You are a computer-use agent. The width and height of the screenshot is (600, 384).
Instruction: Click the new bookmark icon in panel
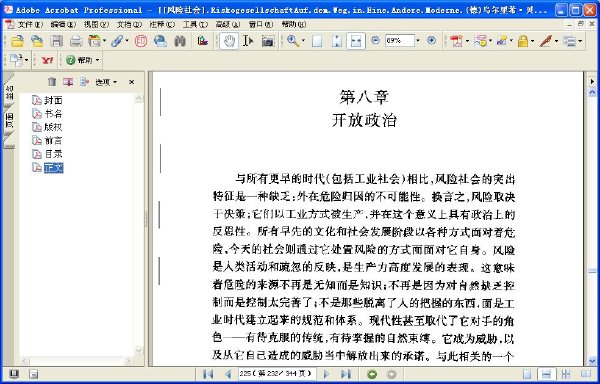click(x=68, y=81)
